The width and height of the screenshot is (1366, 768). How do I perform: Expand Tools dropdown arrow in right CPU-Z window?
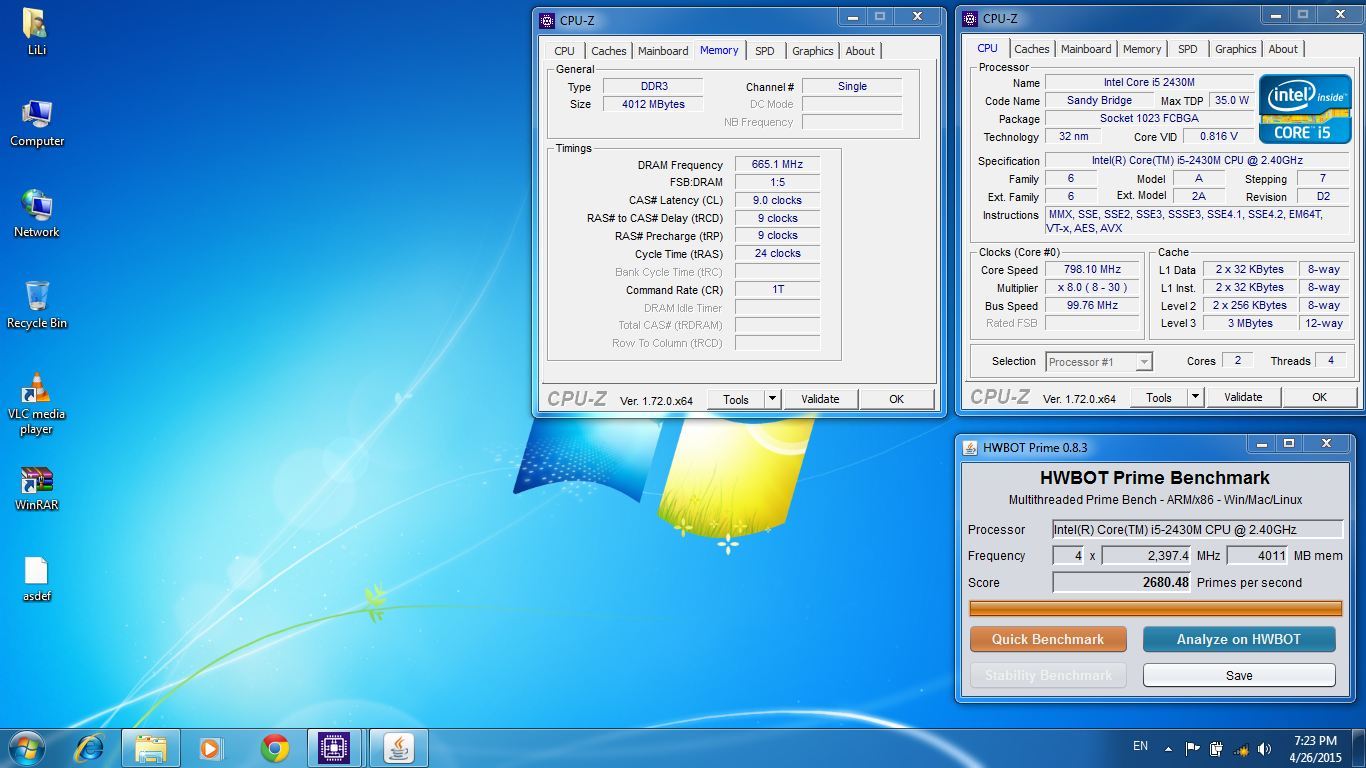click(x=1195, y=397)
